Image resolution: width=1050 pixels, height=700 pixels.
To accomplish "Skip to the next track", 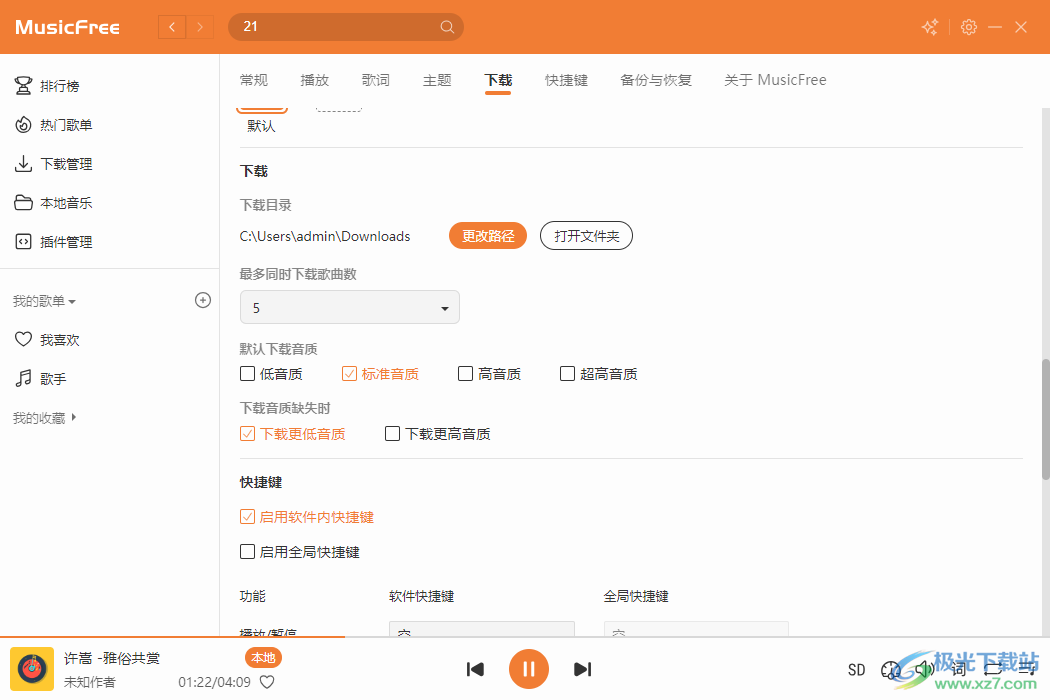I will tap(583, 669).
